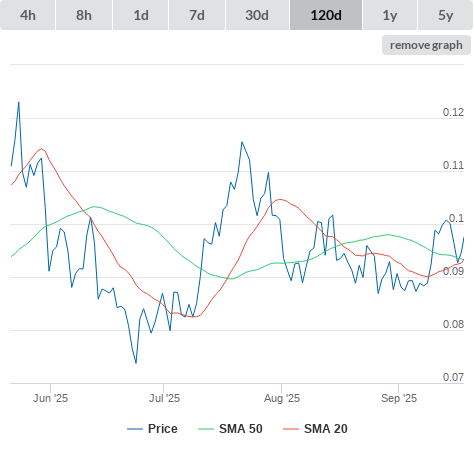Click the active 120d tab
The width and height of the screenshot is (474, 455).
[326, 15]
